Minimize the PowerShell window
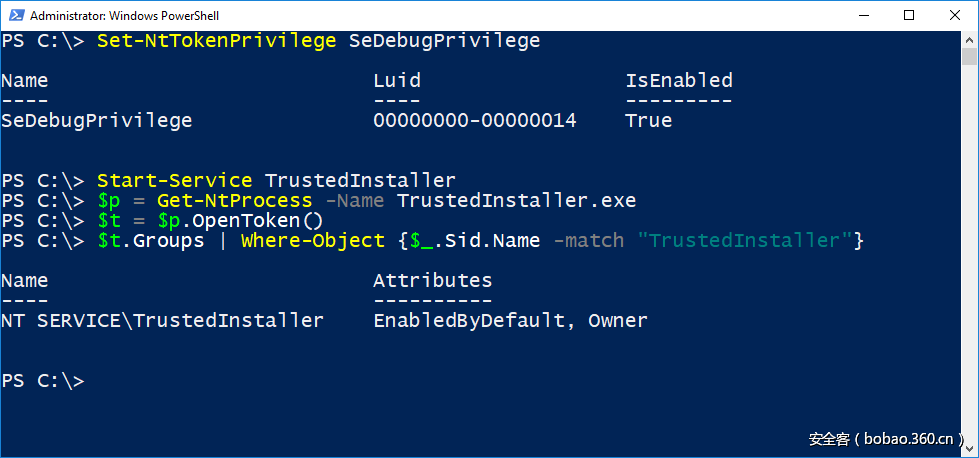Image resolution: width=979 pixels, height=458 pixels. (862, 15)
